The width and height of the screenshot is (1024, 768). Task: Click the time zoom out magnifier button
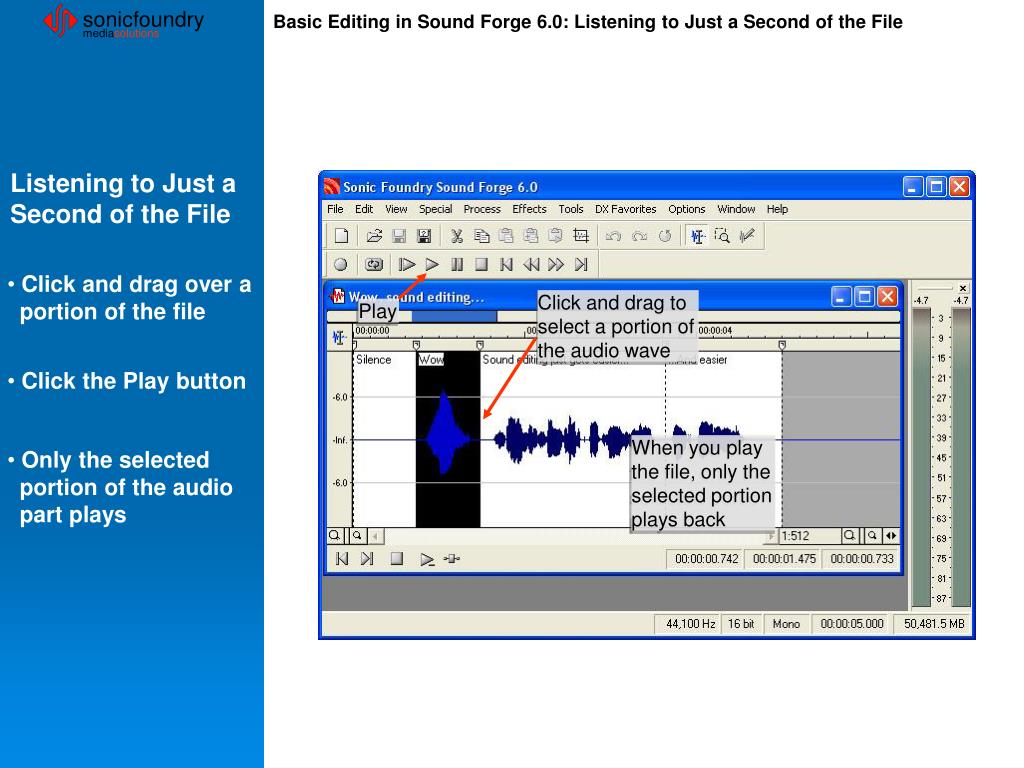[873, 536]
